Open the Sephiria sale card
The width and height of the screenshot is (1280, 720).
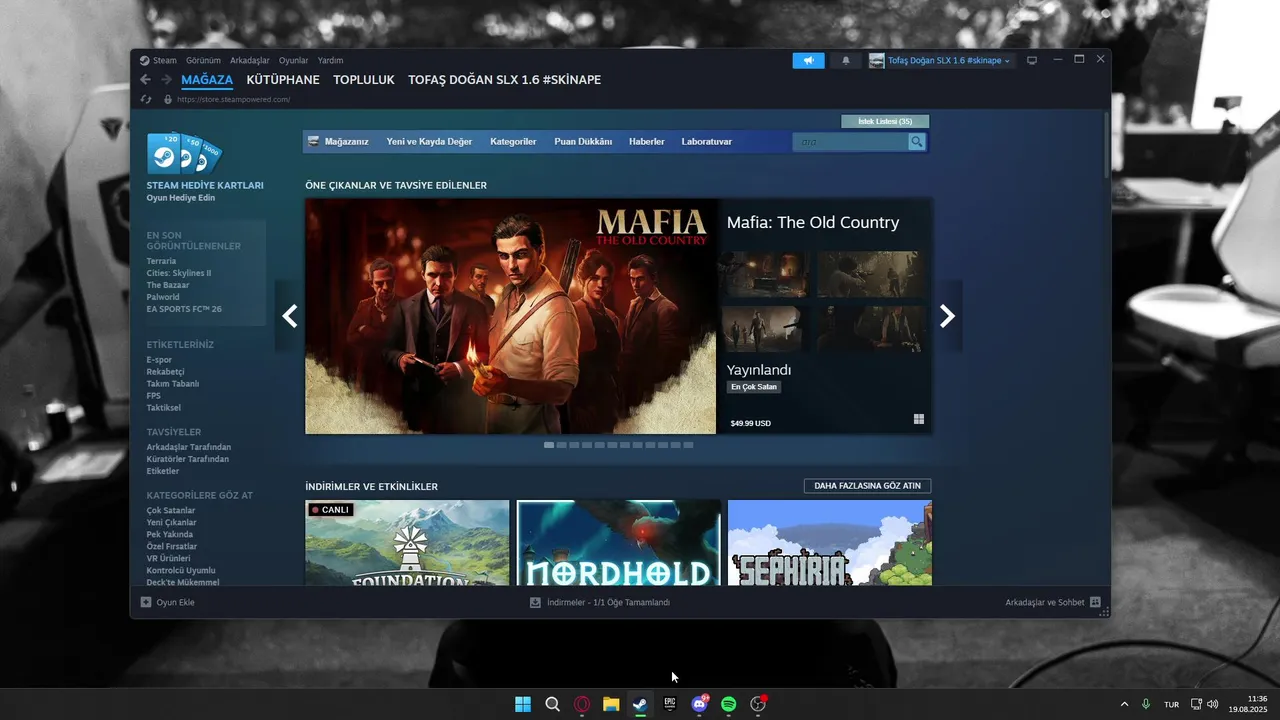click(x=830, y=543)
